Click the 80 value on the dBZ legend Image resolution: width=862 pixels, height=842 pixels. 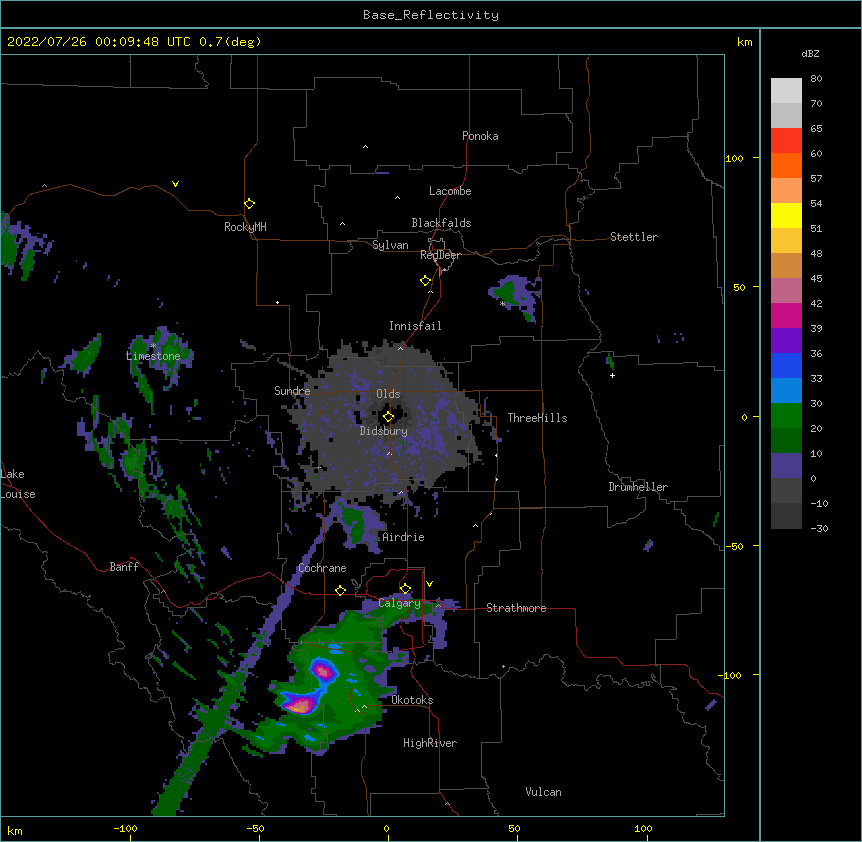coord(816,78)
